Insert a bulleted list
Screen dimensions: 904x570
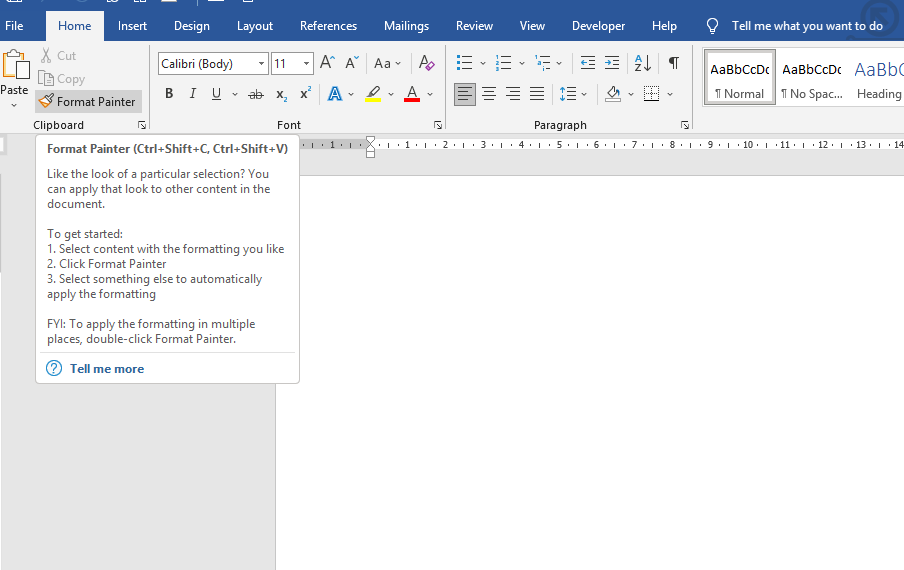464,63
